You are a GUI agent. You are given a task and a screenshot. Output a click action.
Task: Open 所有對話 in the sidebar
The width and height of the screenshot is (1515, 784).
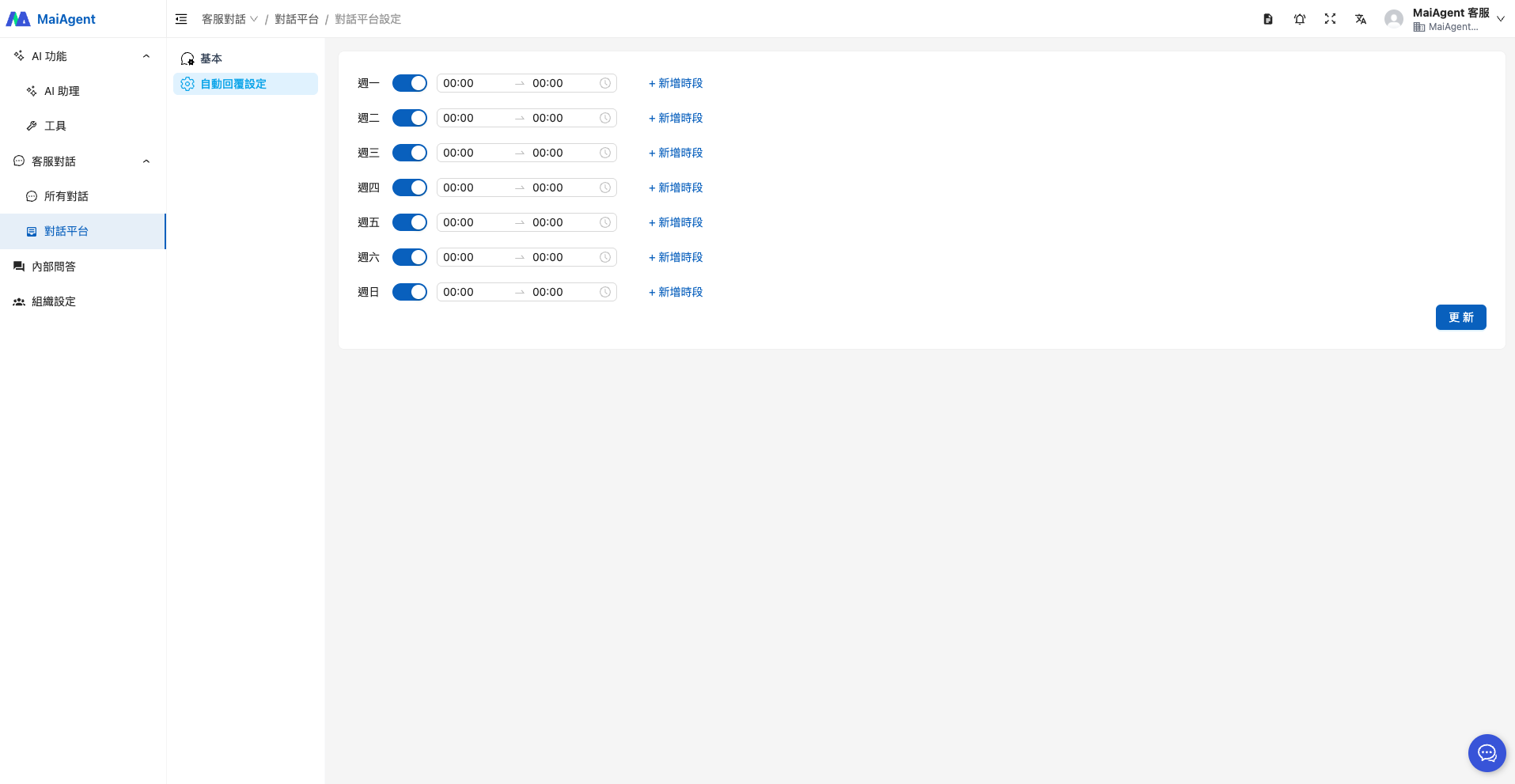(x=66, y=196)
